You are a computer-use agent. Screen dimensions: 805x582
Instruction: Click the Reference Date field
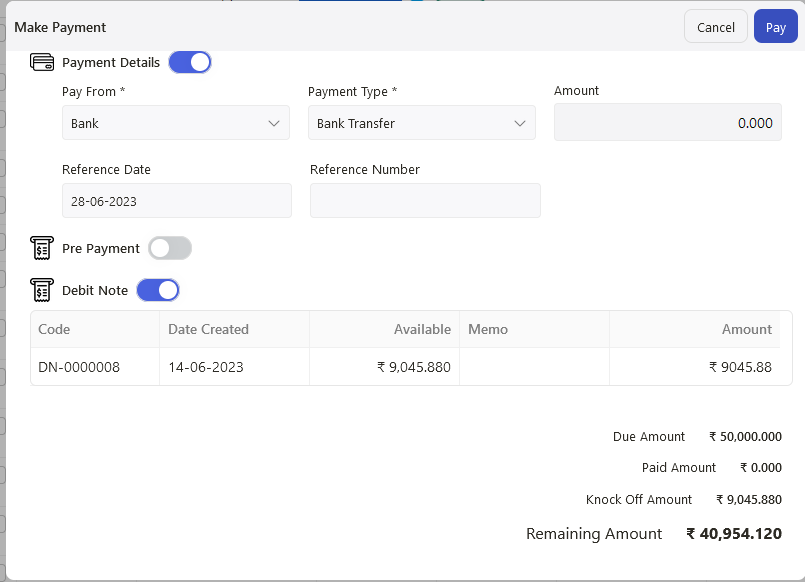(177, 201)
